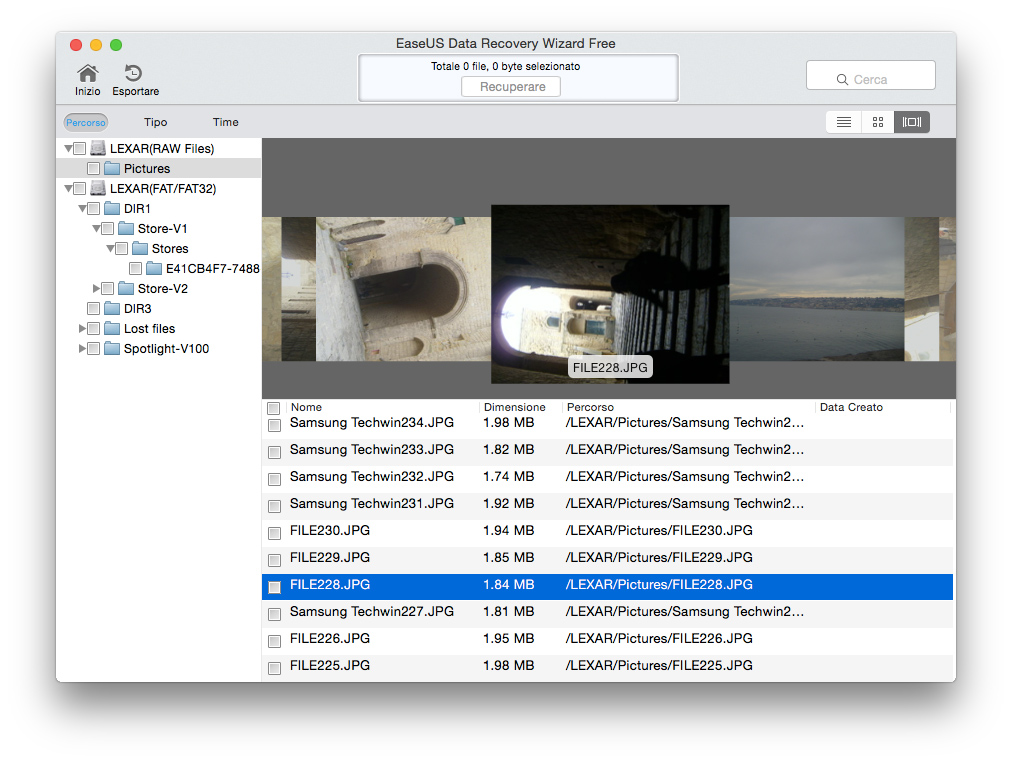Expand the Spotlight-V100 folder
Screen dimensions: 1012x762
[82, 348]
